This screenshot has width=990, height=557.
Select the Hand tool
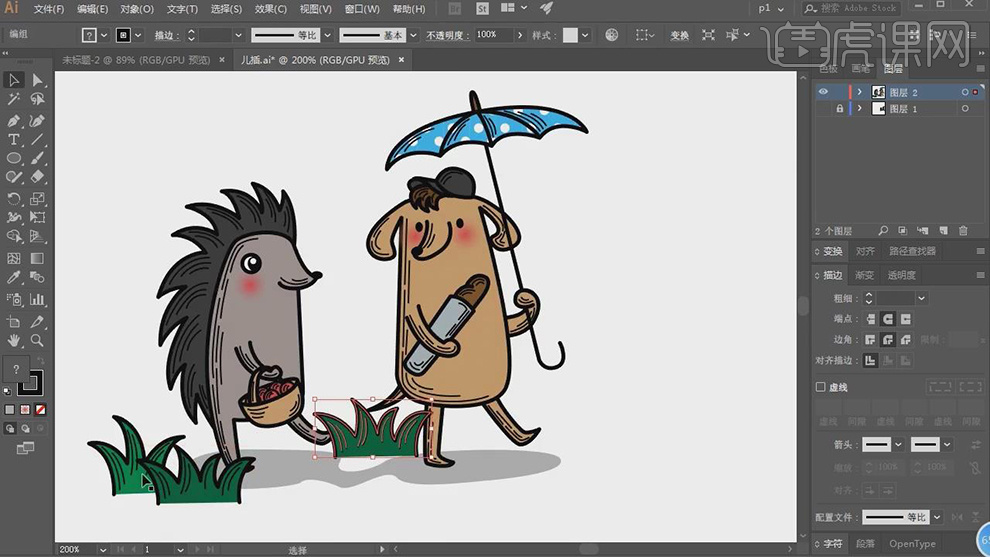pos(14,341)
